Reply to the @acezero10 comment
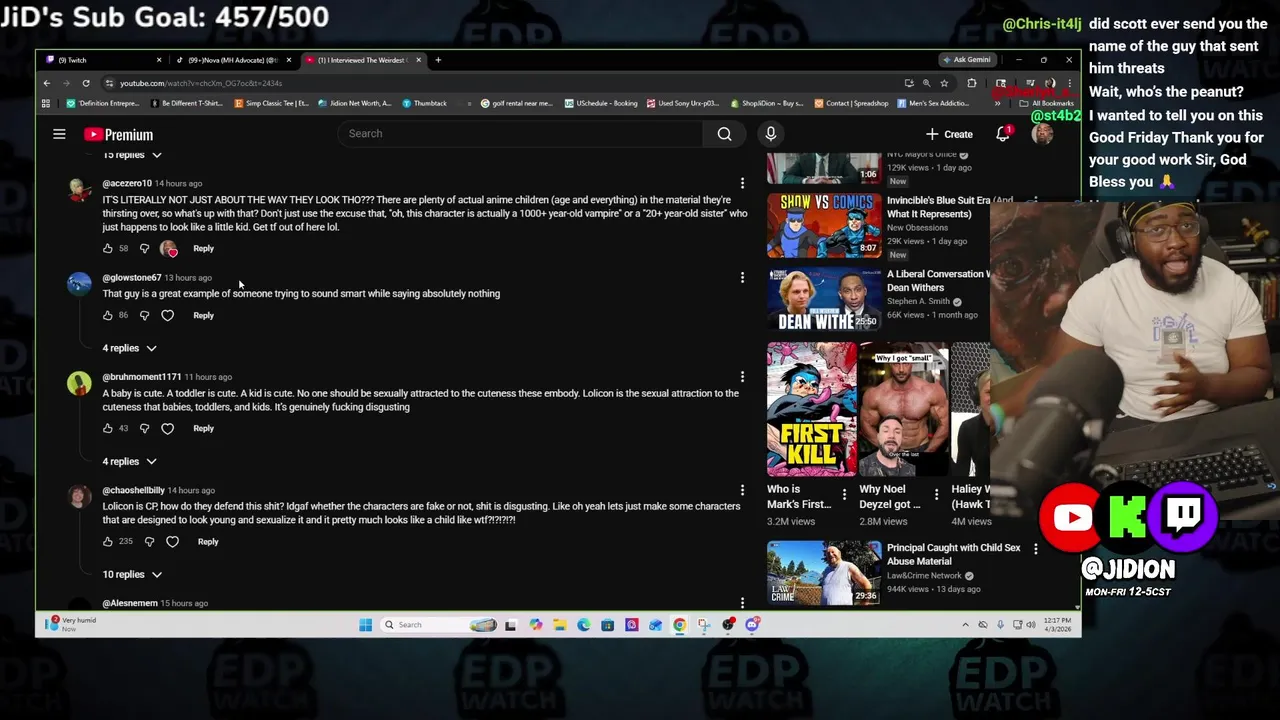This screenshot has width=1280, height=720. (x=203, y=248)
